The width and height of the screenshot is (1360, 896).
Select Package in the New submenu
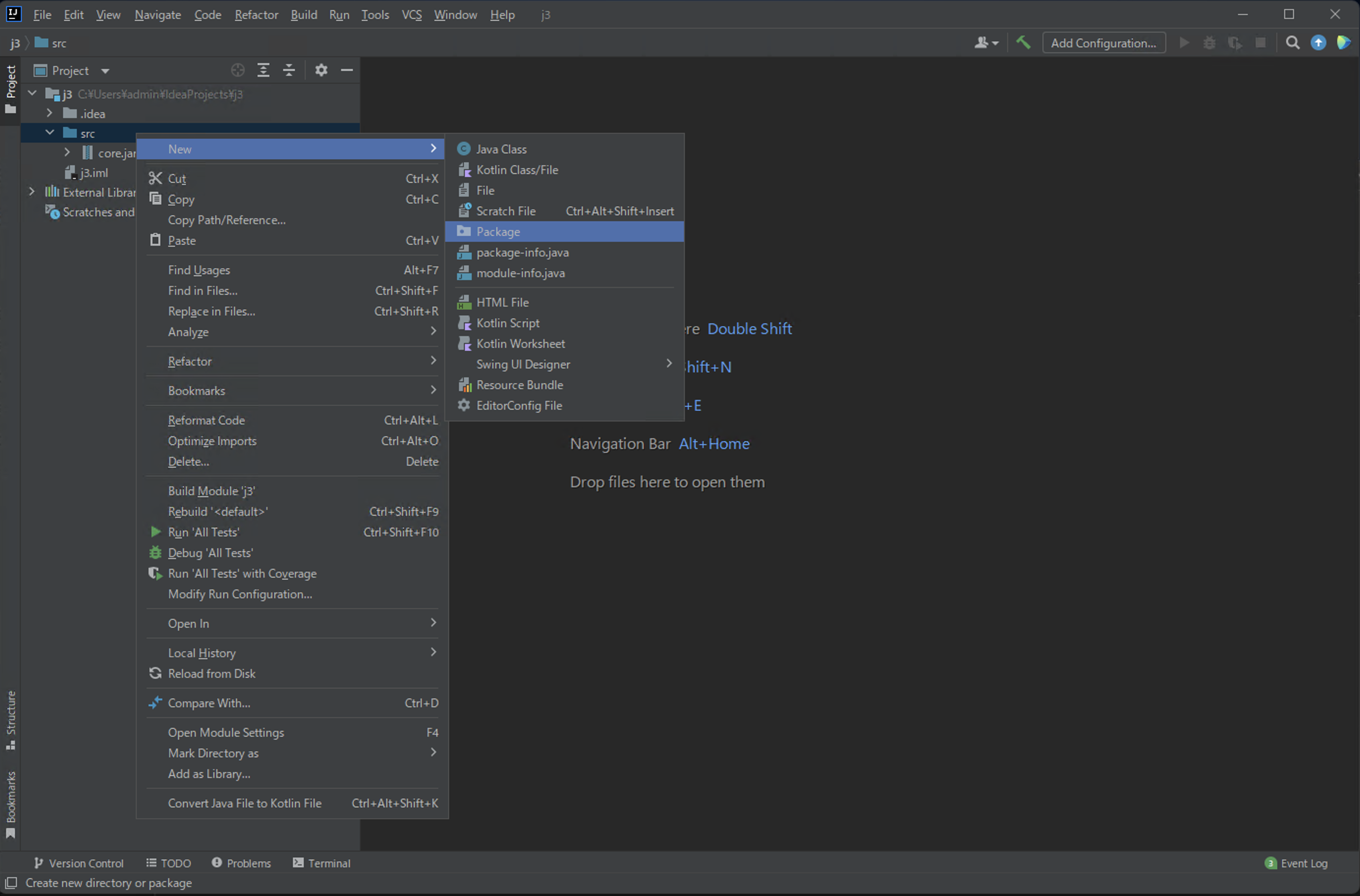[498, 231]
